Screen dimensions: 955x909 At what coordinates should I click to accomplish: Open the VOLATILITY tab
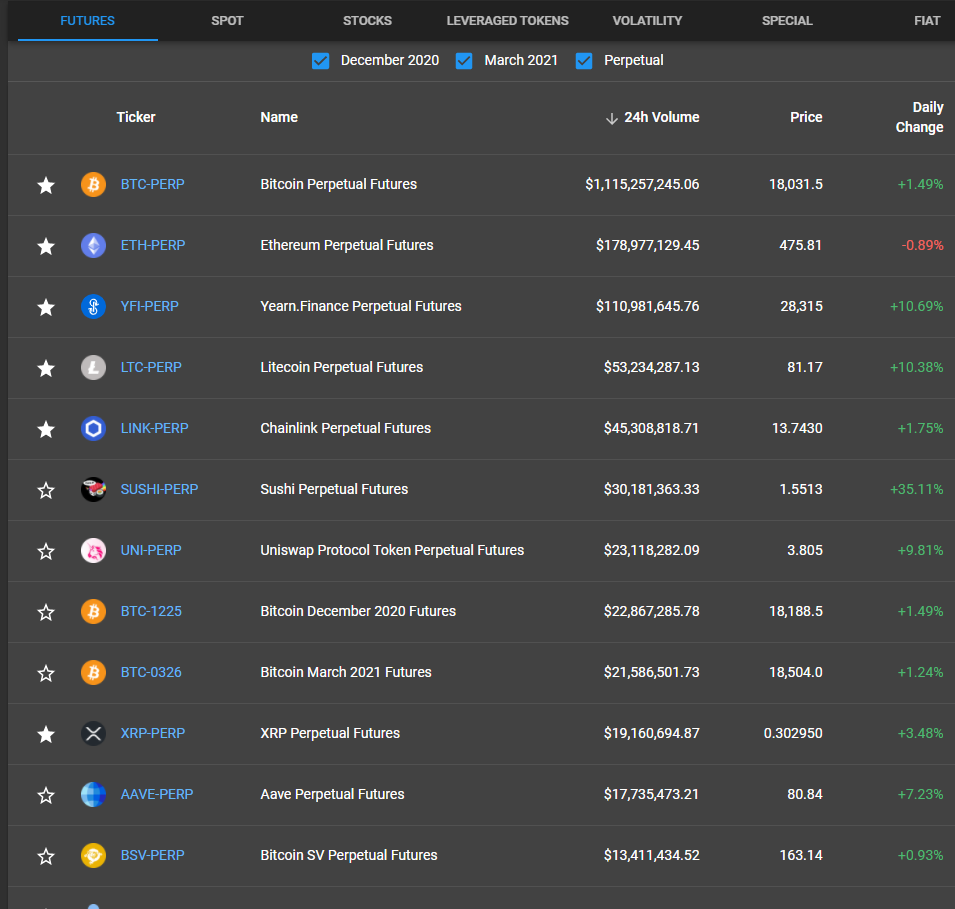[647, 21]
